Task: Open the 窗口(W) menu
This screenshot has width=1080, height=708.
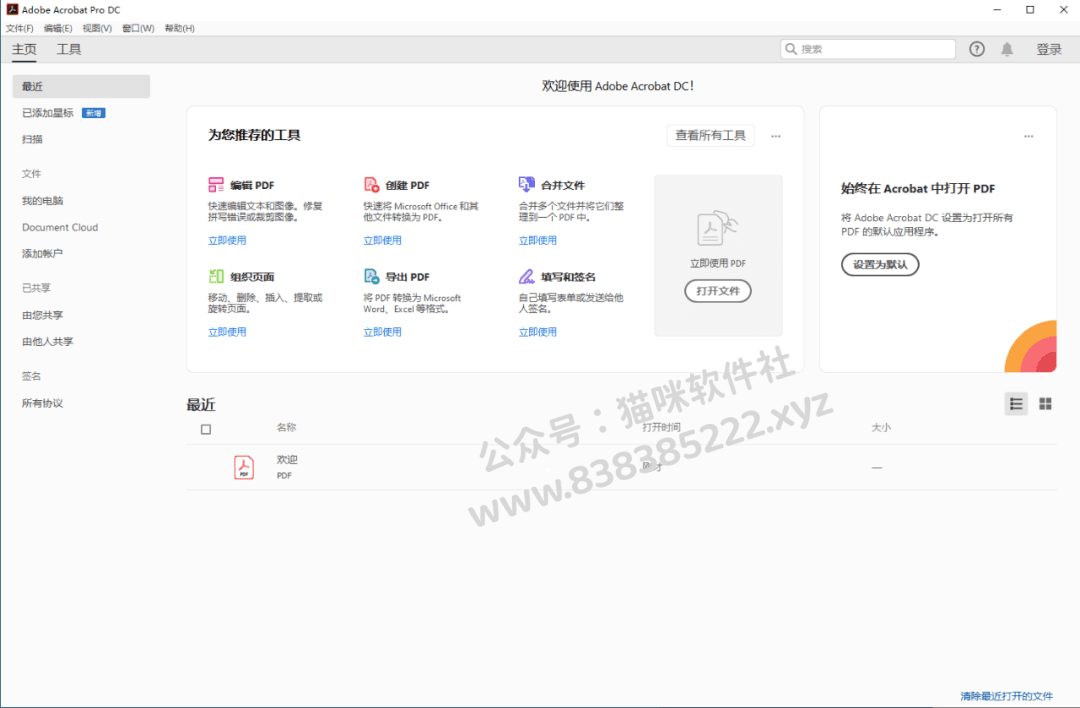Action: (138, 28)
